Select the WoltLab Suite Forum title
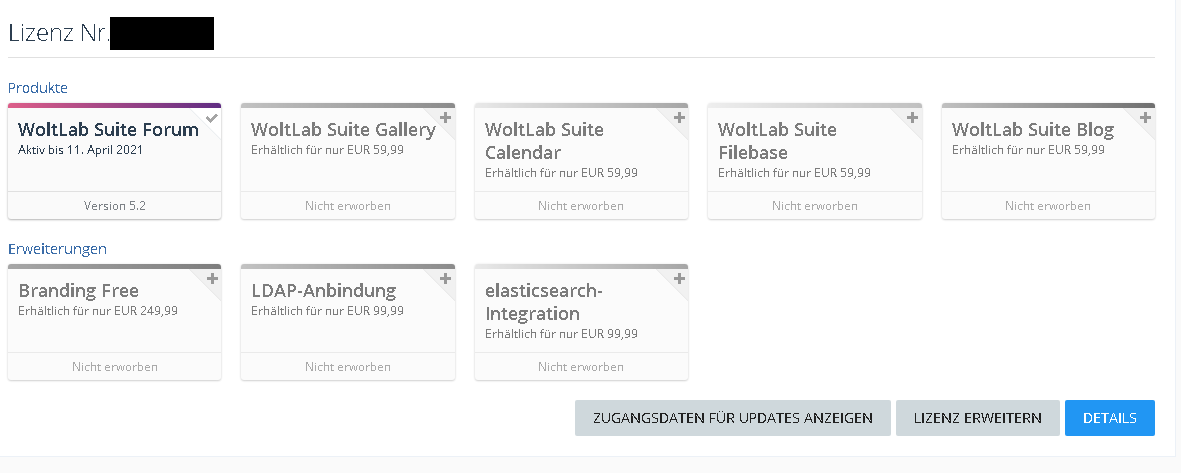This screenshot has height=473, width=1181. coord(108,130)
